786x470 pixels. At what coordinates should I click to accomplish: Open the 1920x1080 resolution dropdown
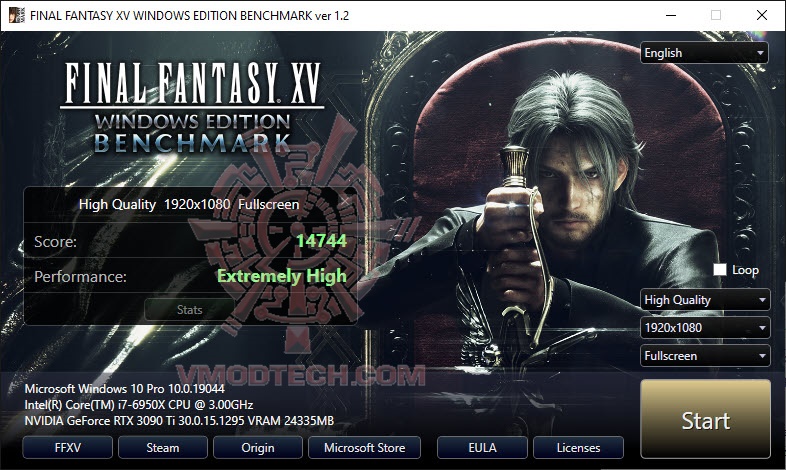(705, 328)
